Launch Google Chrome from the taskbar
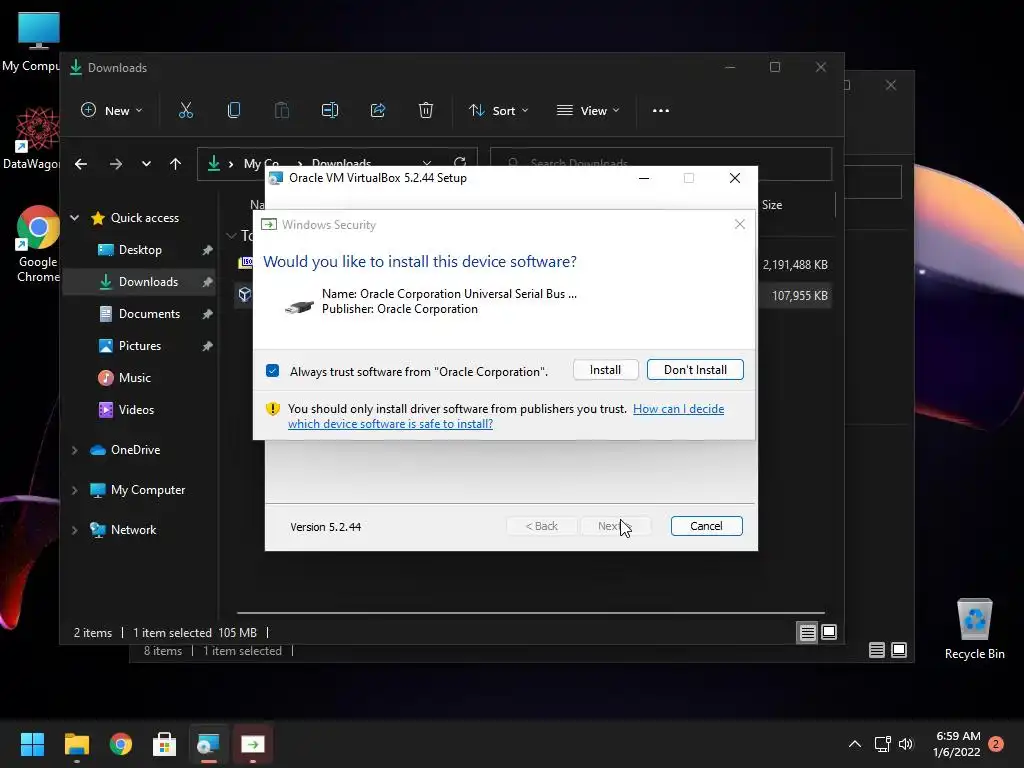This screenshot has width=1024, height=768. 121,744
